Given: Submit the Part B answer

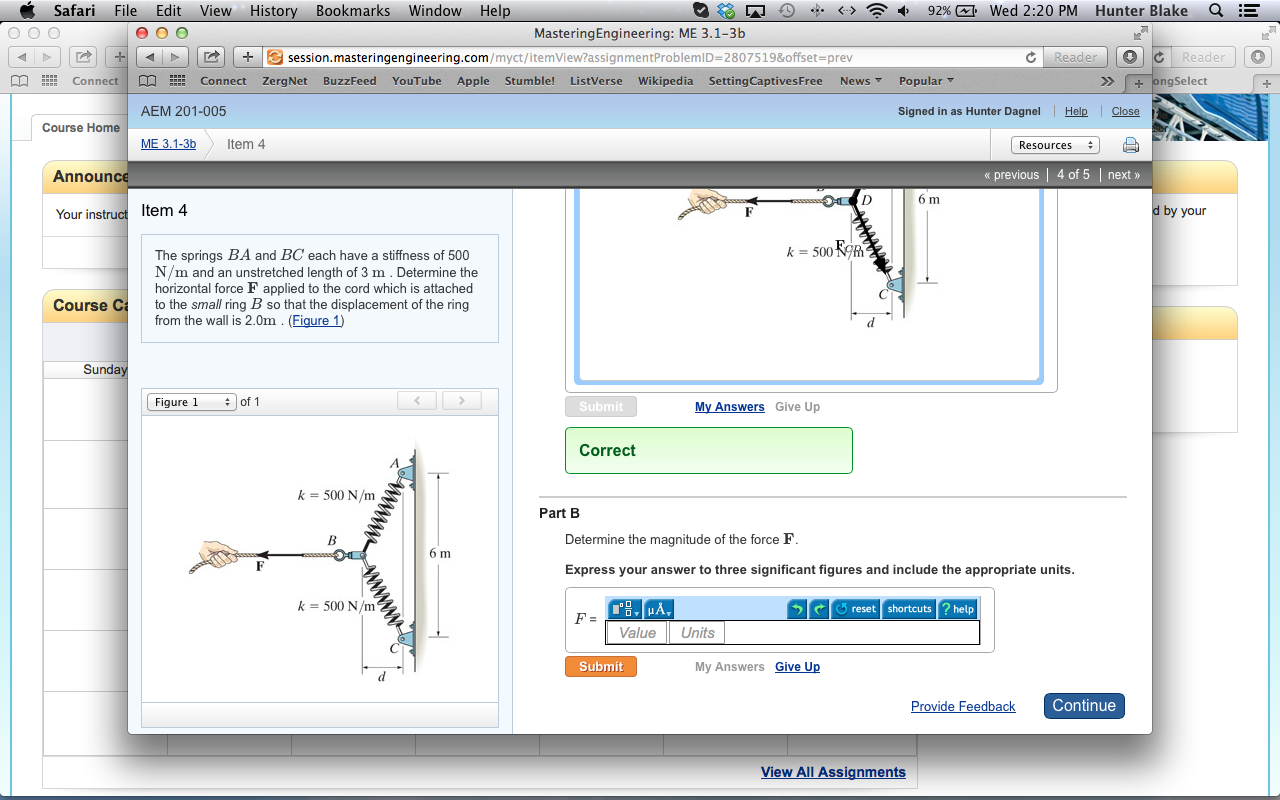Looking at the screenshot, I should click(601, 667).
